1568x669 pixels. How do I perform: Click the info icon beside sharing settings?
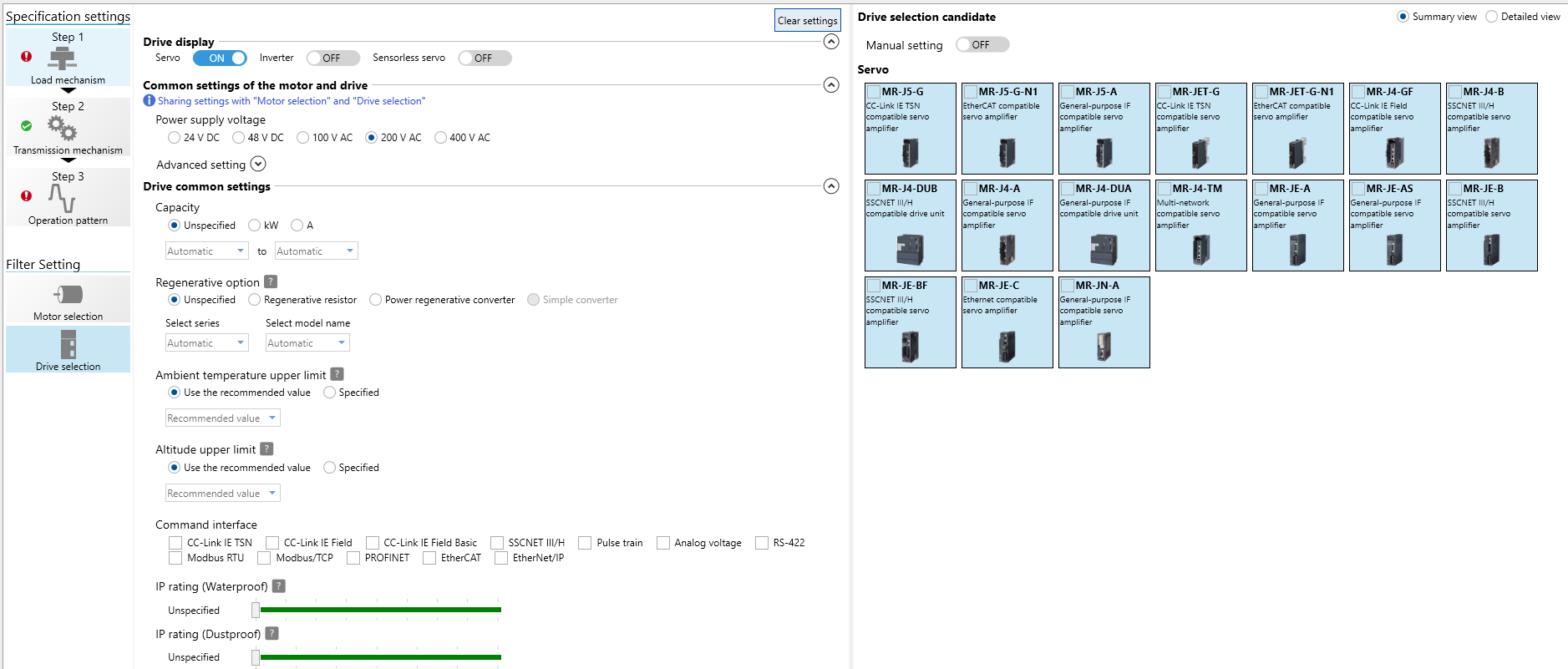coord(149,101)
